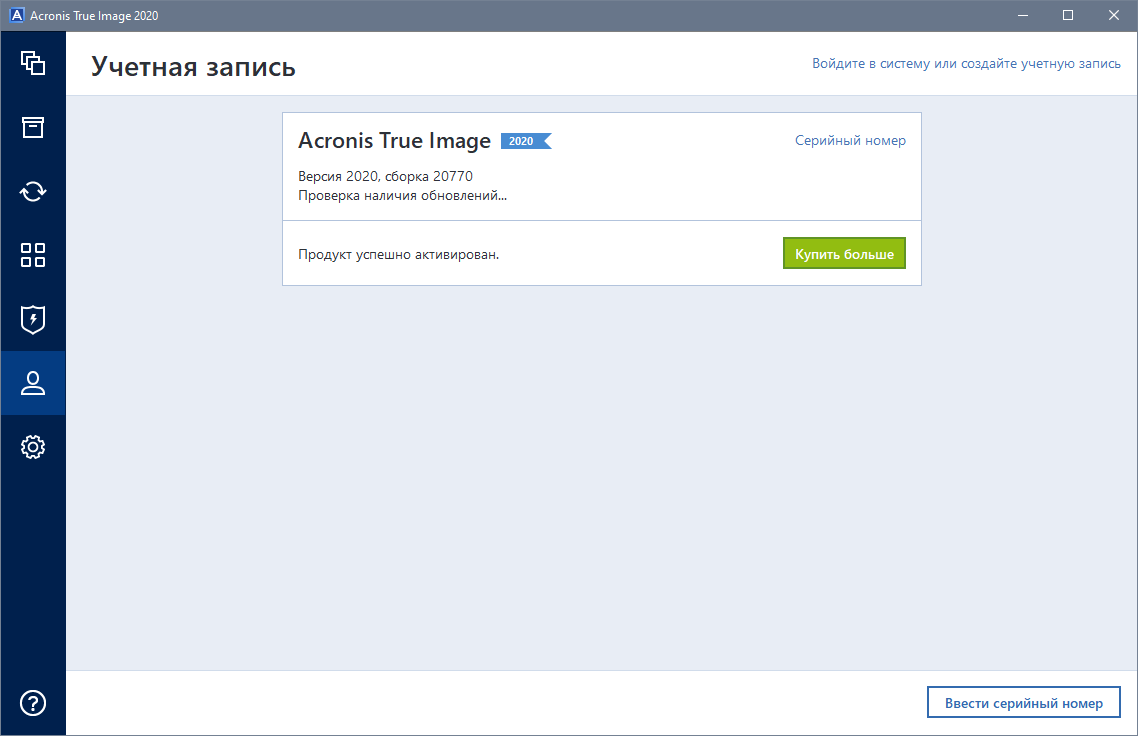Minimize the Acronis True Image window
Image resolution: width=1138 pixels, height=736 pixels.
(x=1022, y=15)
